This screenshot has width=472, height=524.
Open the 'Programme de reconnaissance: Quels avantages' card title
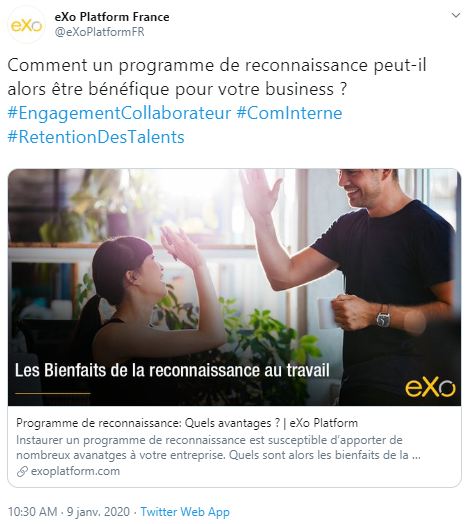187,423
